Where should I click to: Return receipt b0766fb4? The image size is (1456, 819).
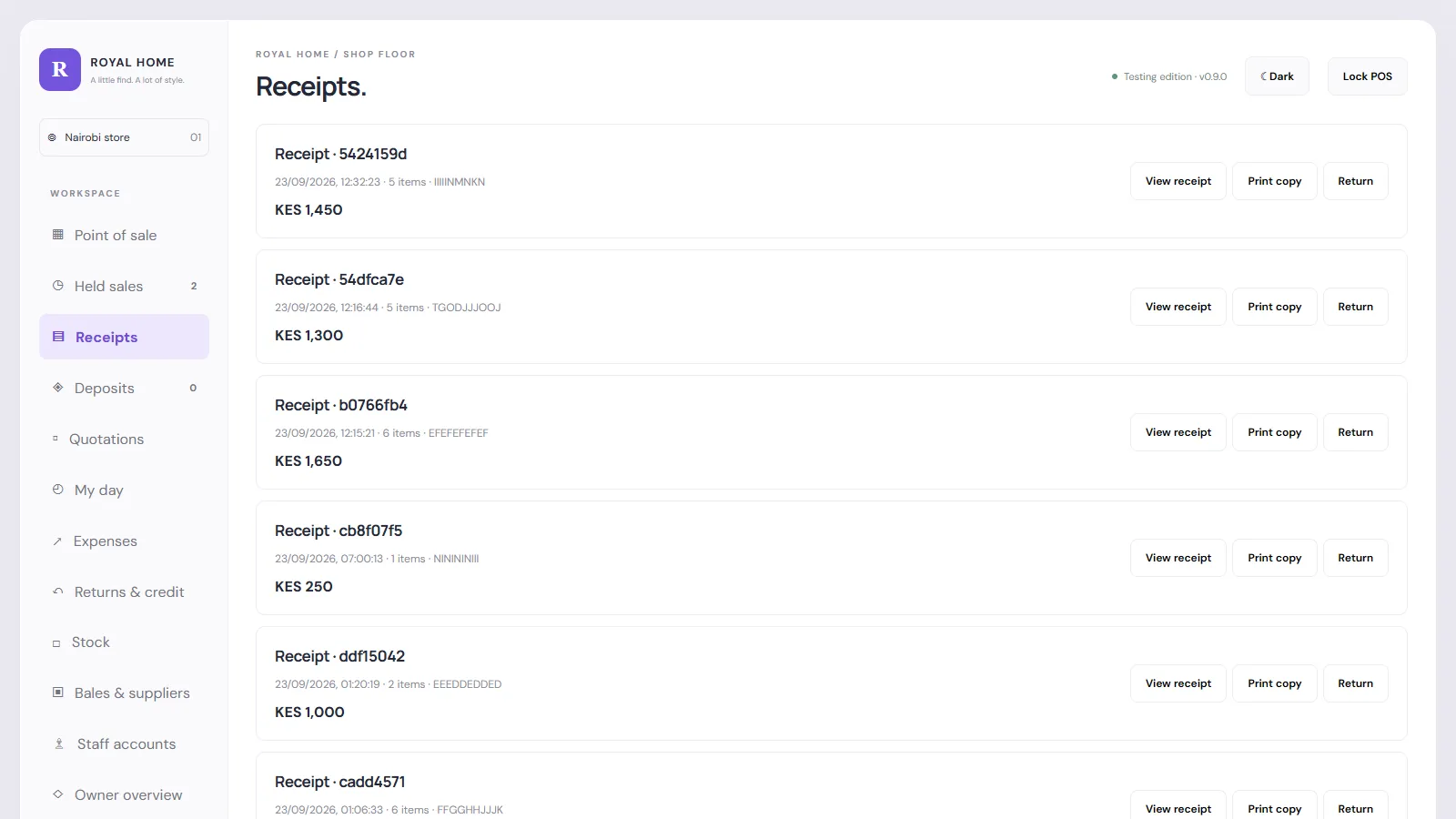tap(1356, 432)
